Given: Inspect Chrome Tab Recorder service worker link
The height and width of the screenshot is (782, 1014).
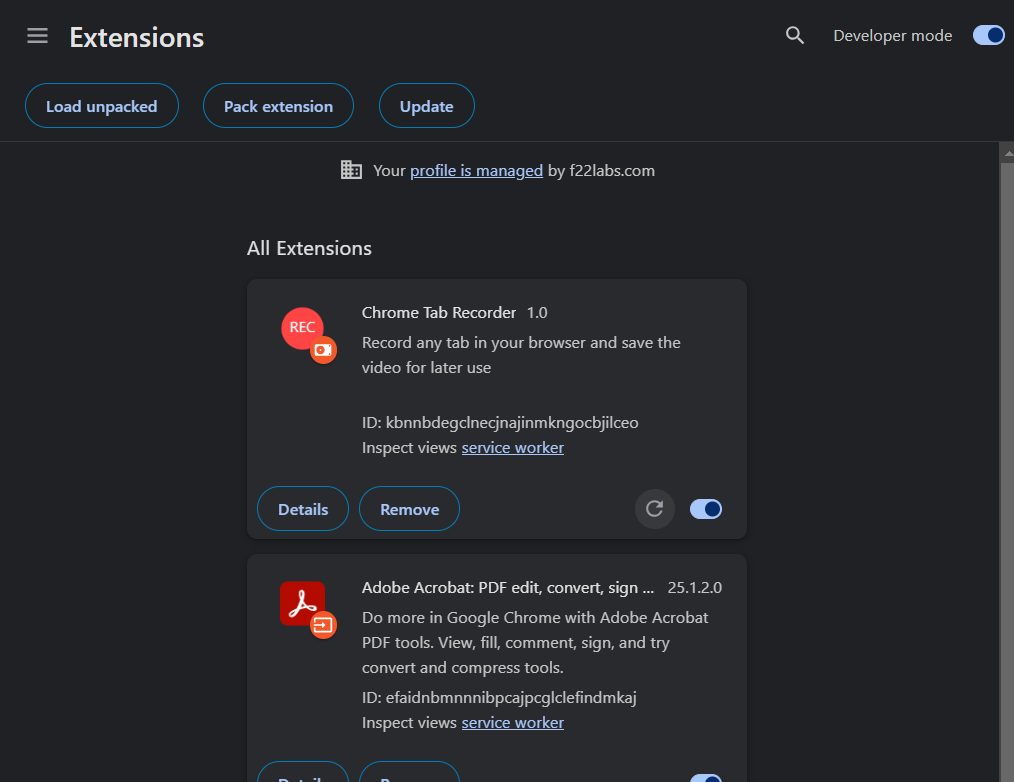Looking at the screenshot, I should [x=513, y=448].
